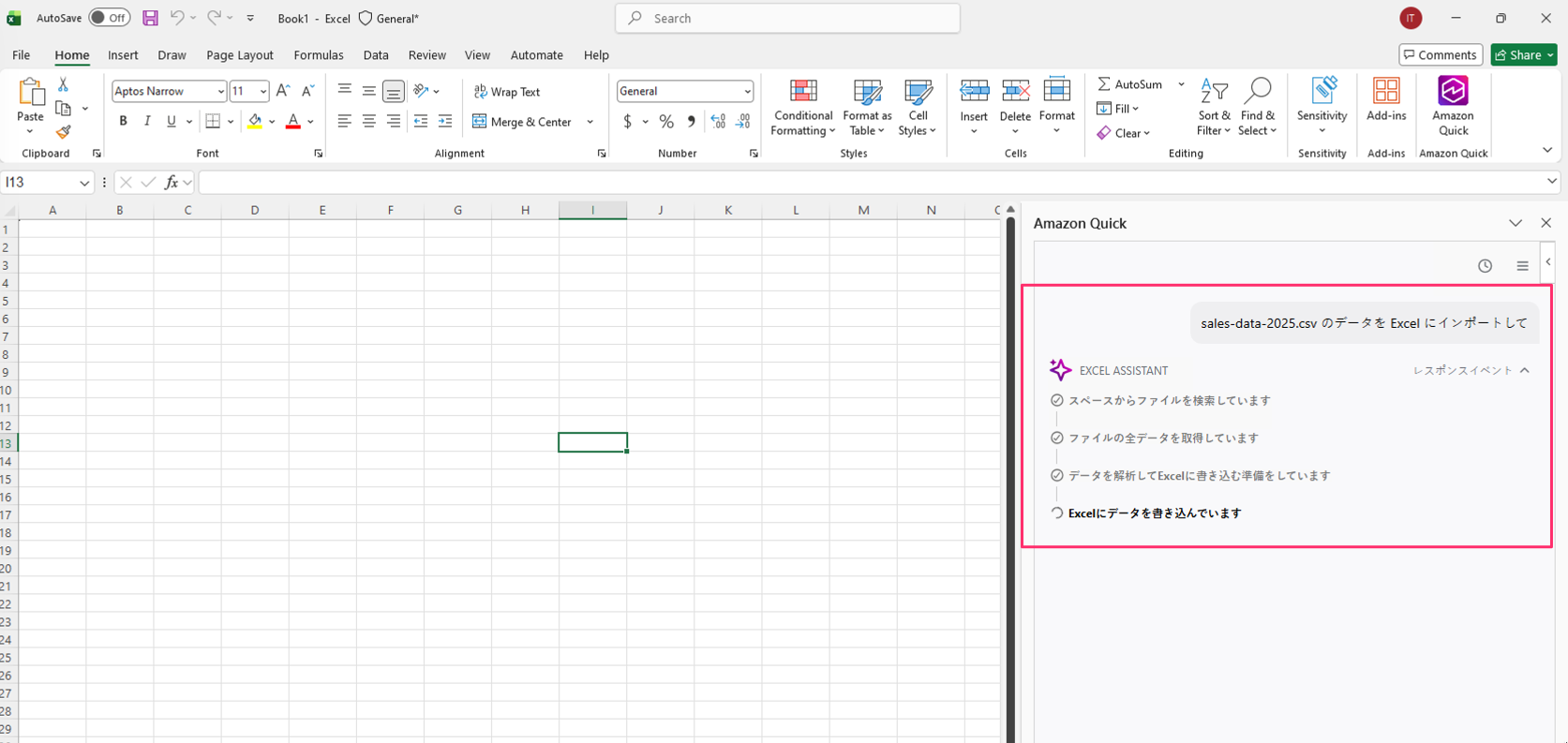The width and height of the screenshot is (1568, 743).
Task: Toggle Top Align for cell content
Action: pyautogui.click(x=344, y=91)
